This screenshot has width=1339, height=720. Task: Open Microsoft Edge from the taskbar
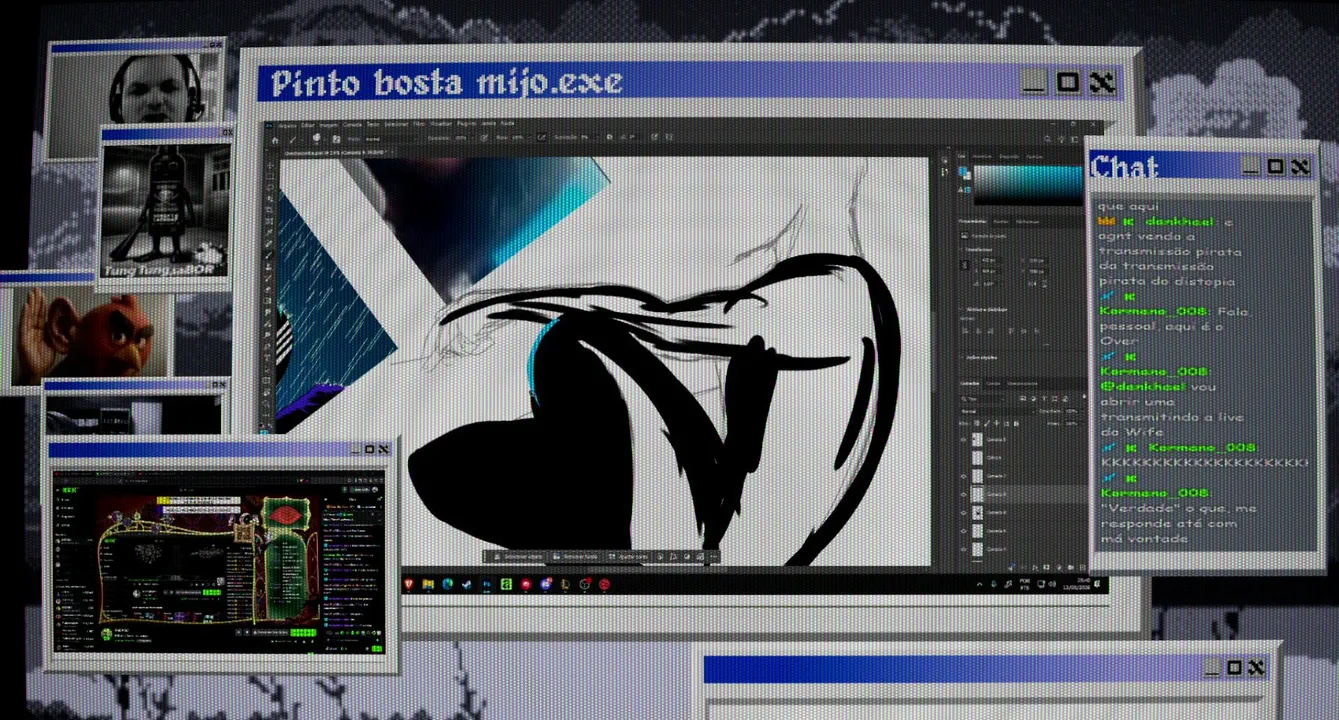click(x=447, y=584)
